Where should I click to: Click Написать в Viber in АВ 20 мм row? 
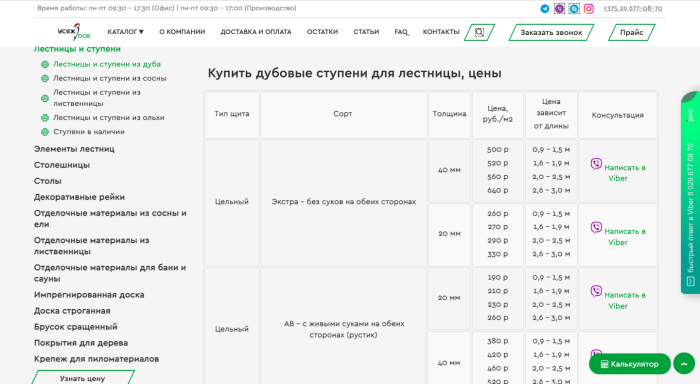[625, 301]
